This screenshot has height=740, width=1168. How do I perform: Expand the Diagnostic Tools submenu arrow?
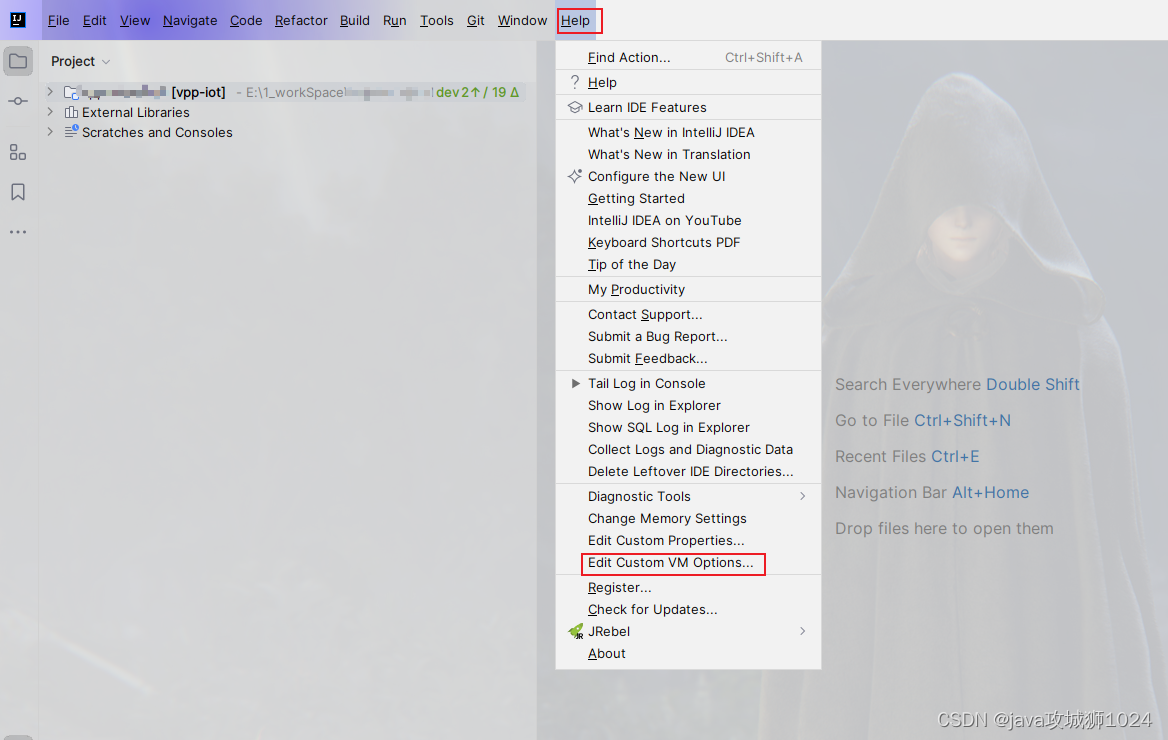coord(802,496)
